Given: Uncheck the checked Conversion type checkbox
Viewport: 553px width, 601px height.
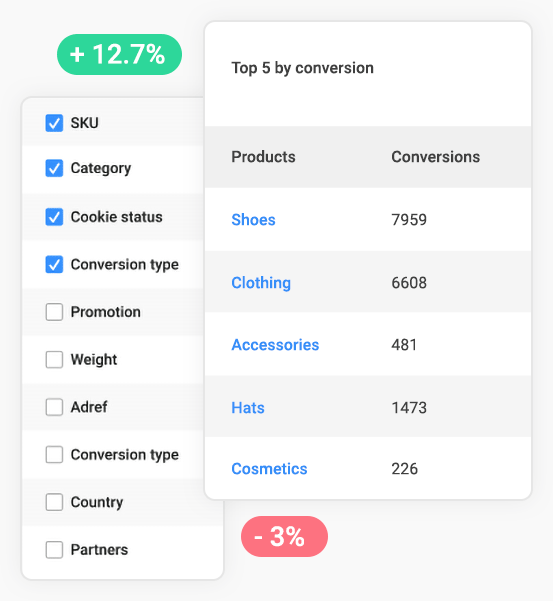Looking at the screenshot, I should coord(54,264).
